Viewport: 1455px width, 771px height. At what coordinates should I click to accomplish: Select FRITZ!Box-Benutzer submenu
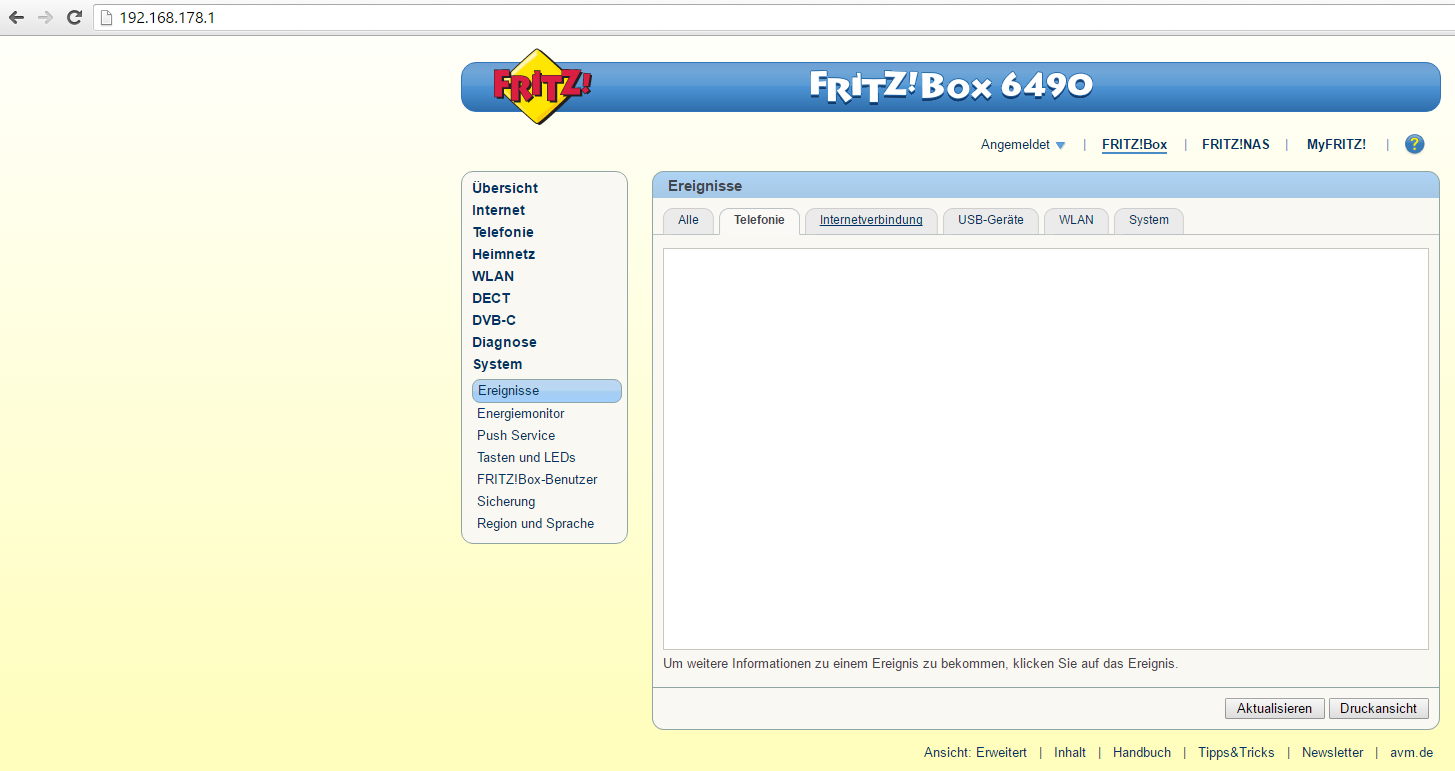click(x=537, y=479)
